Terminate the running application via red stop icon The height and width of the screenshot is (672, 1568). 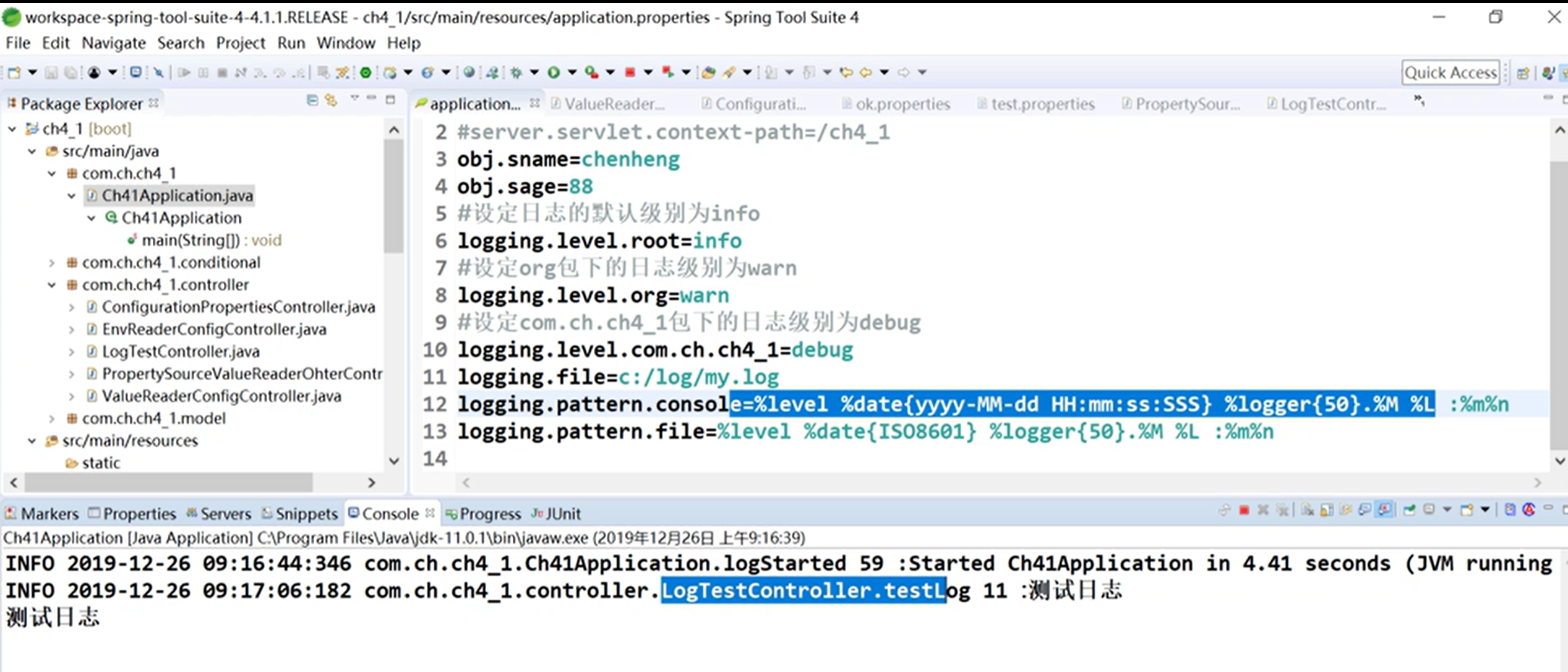(x=1243, y=511)
